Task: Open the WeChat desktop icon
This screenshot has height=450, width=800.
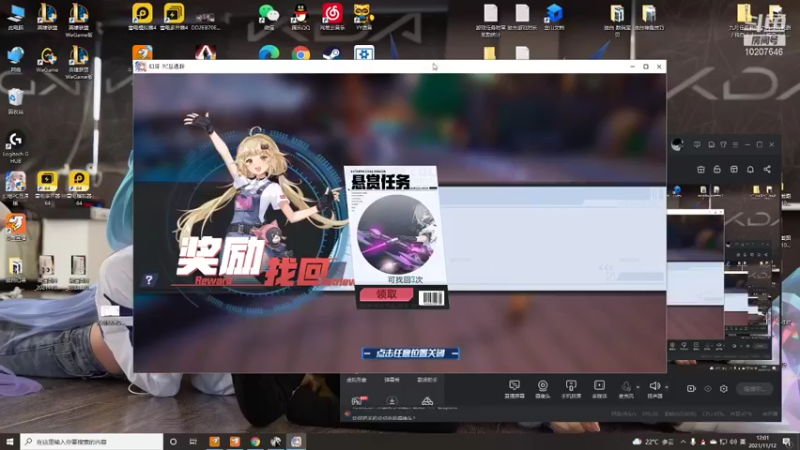Action: tap(269, 16)
